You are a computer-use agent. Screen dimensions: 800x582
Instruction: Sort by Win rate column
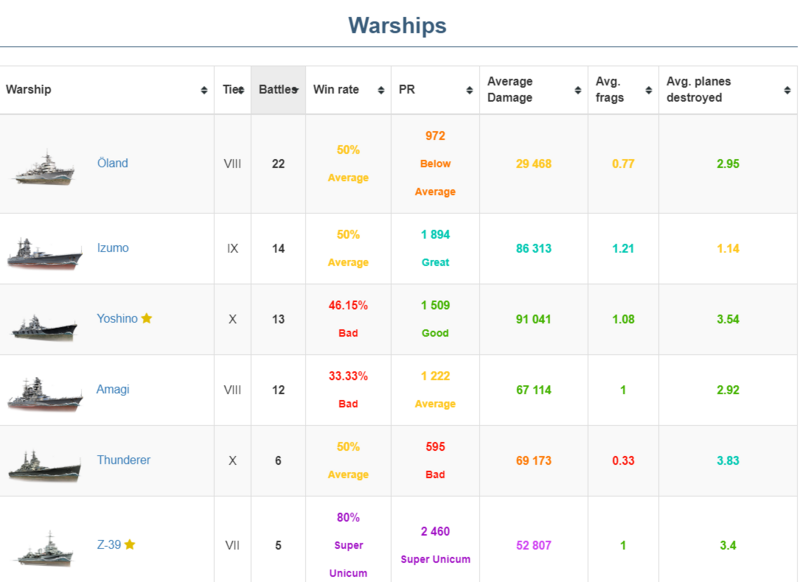(347, 90)
